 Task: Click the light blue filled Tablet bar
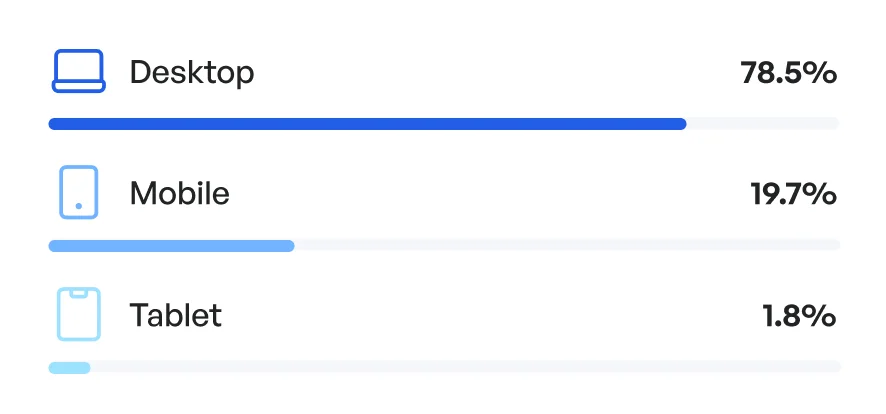69,367
